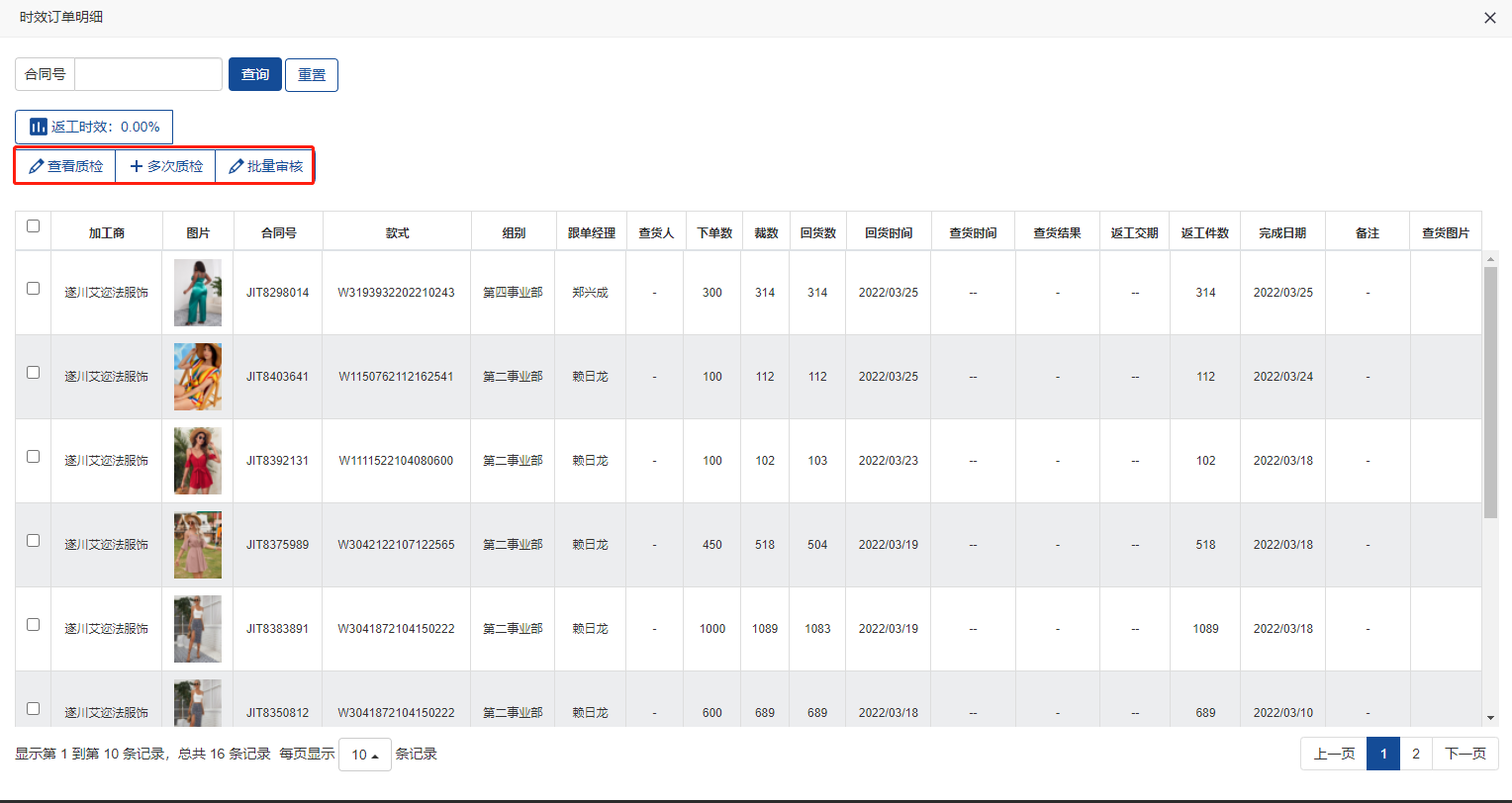Click the 查看质检 pencil button
The height and width of the screenshot is (803, 1512).
[66, 166]
